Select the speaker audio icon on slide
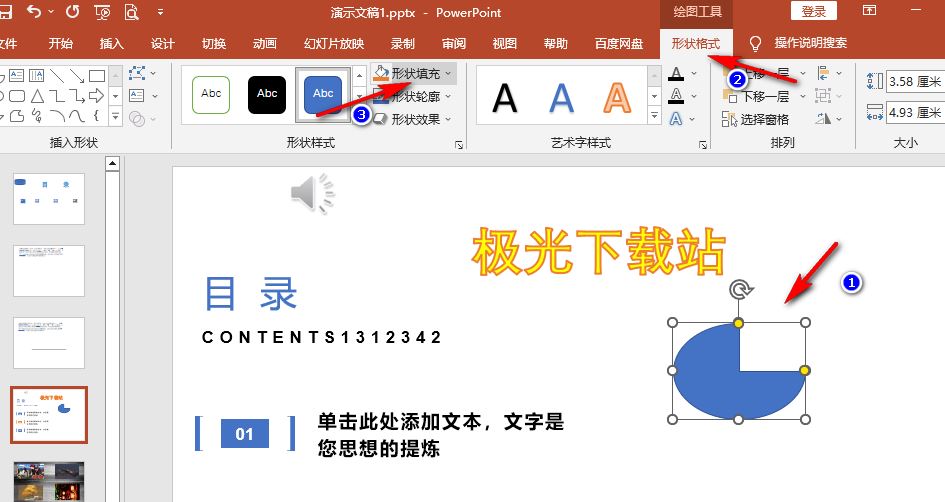The height and width of the screenshot is (502, 945). (x=312, y=192)
